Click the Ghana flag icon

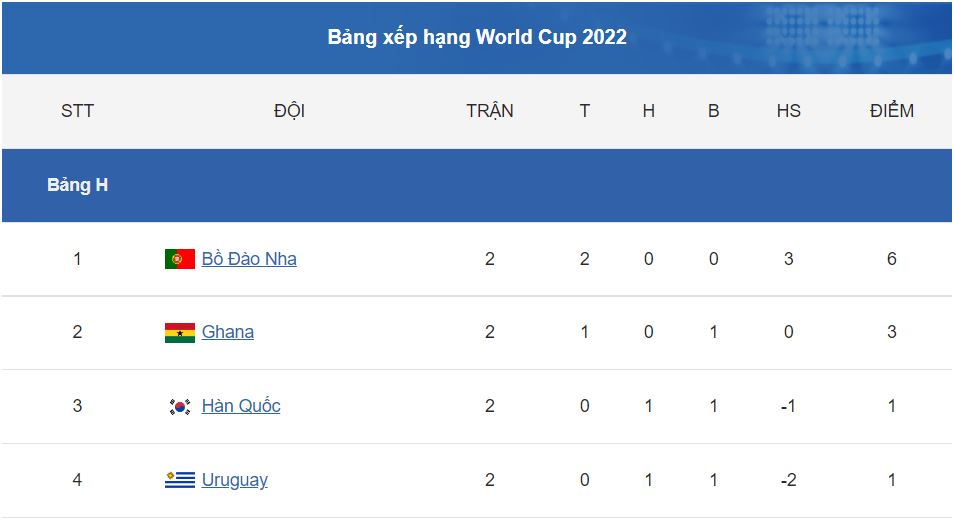click(179, 333)
